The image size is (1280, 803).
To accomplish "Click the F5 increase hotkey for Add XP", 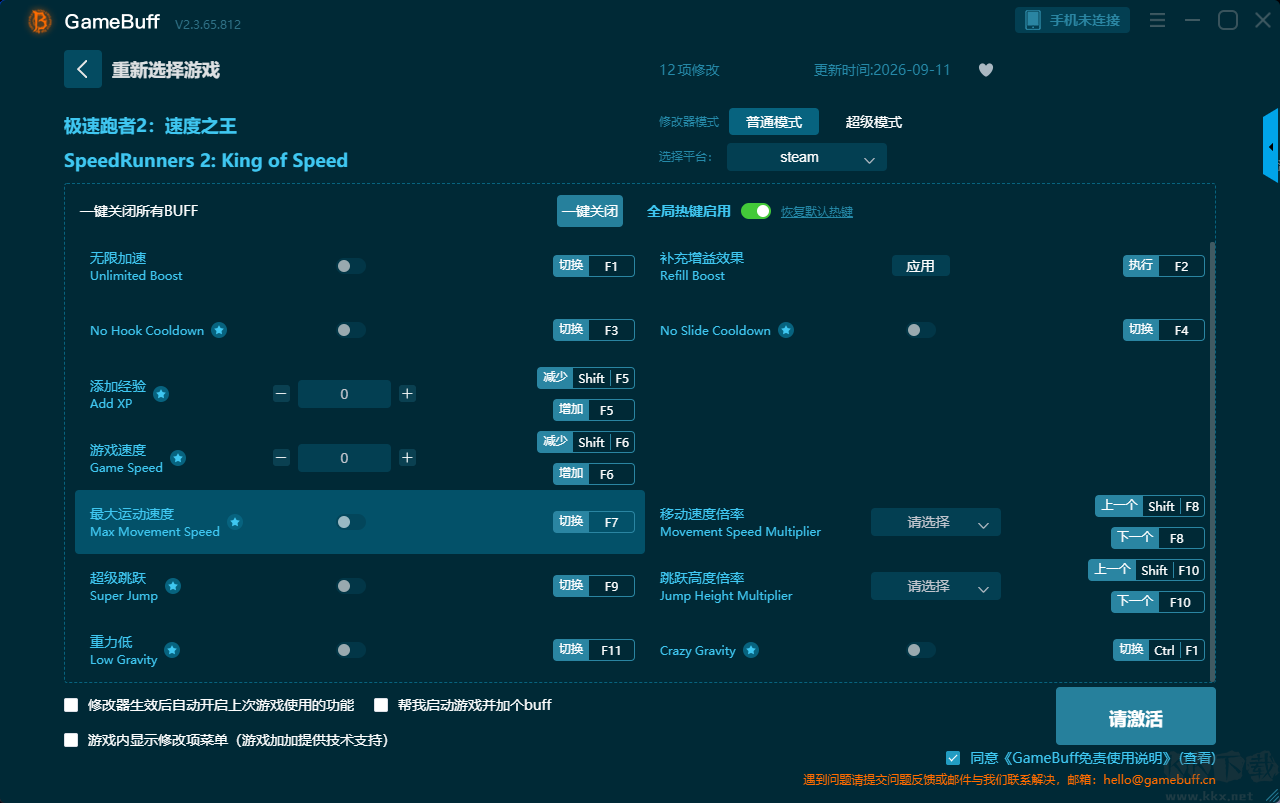I will [594, 410].
